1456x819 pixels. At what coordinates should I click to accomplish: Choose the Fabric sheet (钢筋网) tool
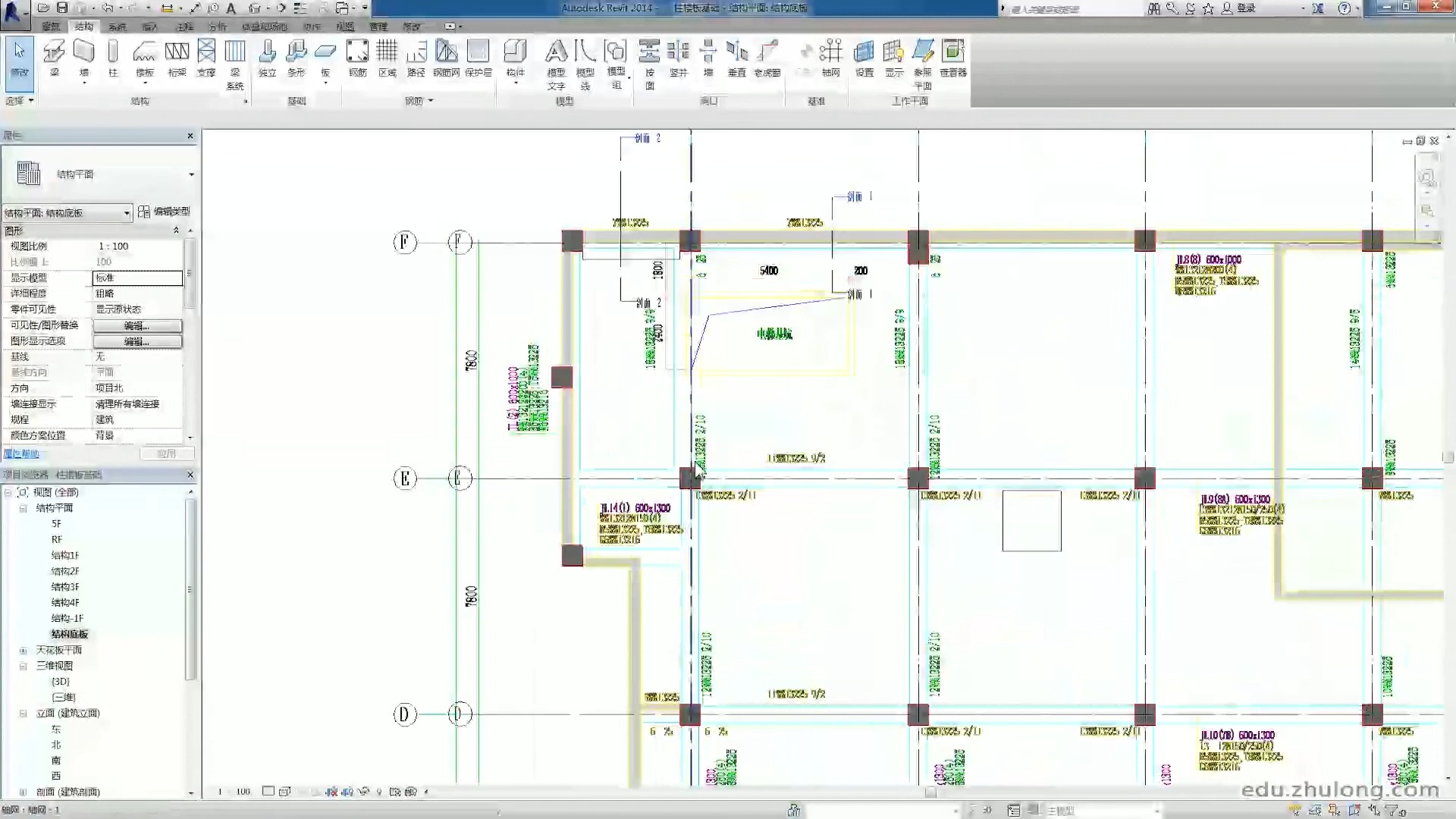tap(447, 58)
